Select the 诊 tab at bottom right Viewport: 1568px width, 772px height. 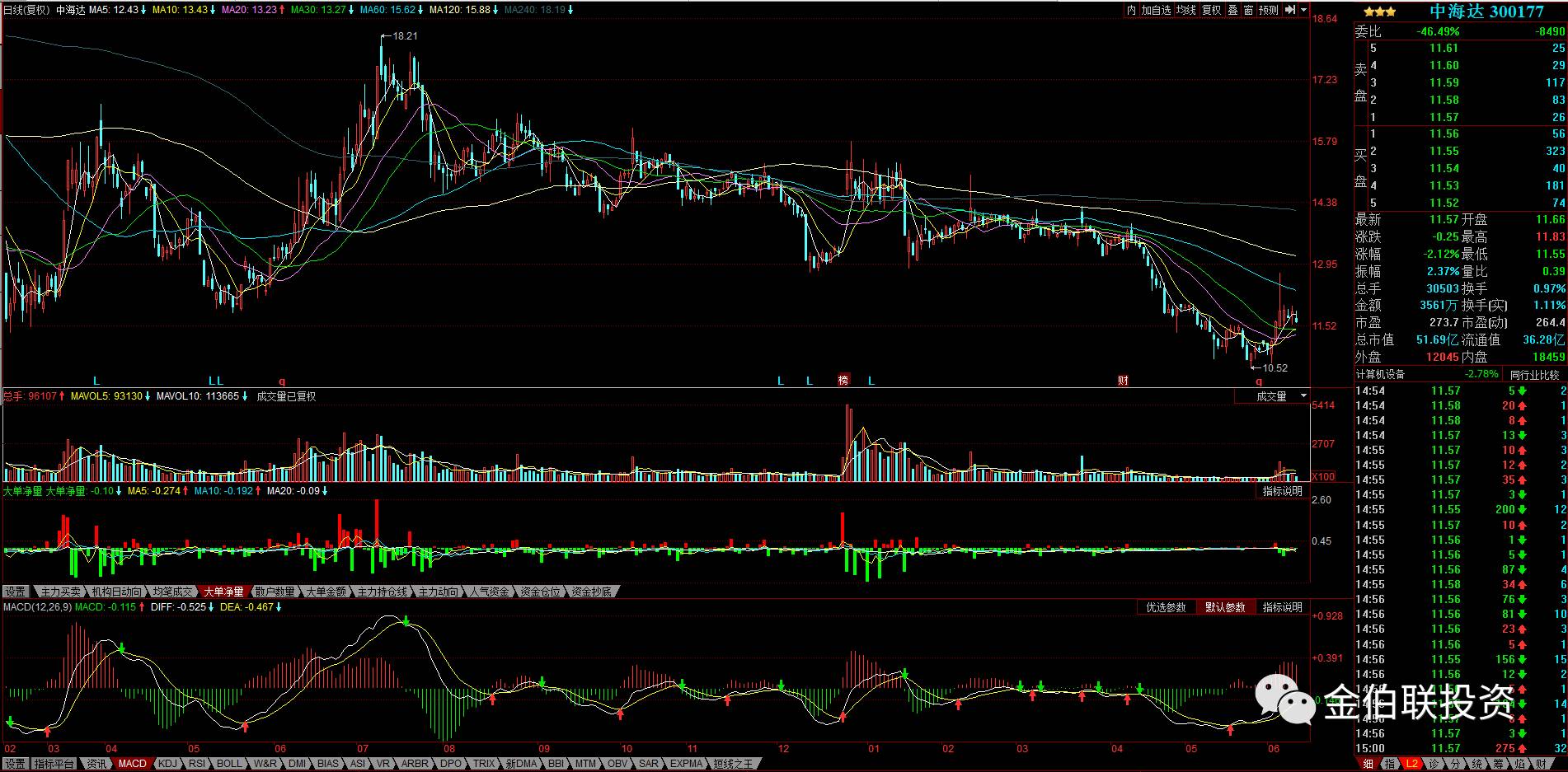coord(1434,765)
